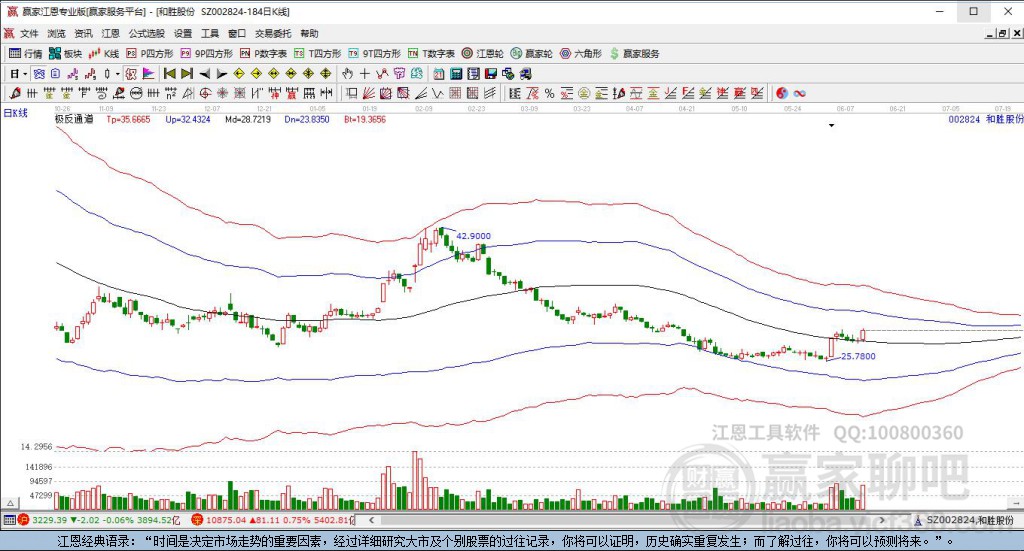1024x551 pixels.
Task: Click the Dn=23.8350 value
Action: coord(307,119)
